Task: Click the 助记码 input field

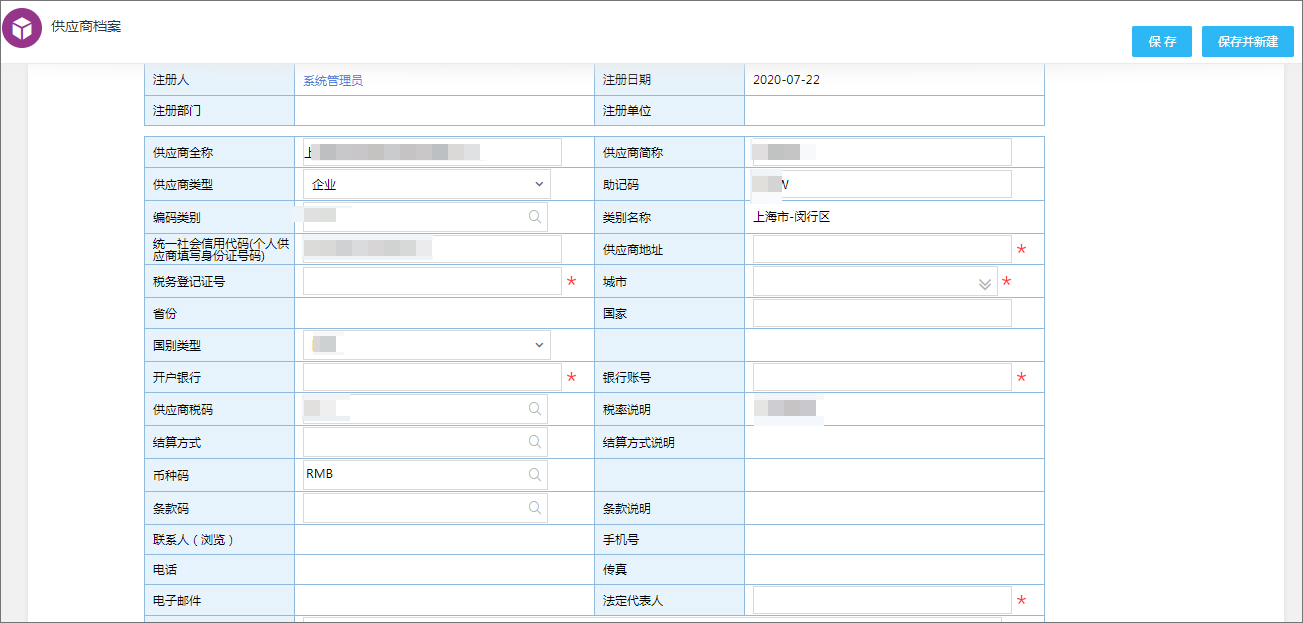Action: [x=880, y=184]
